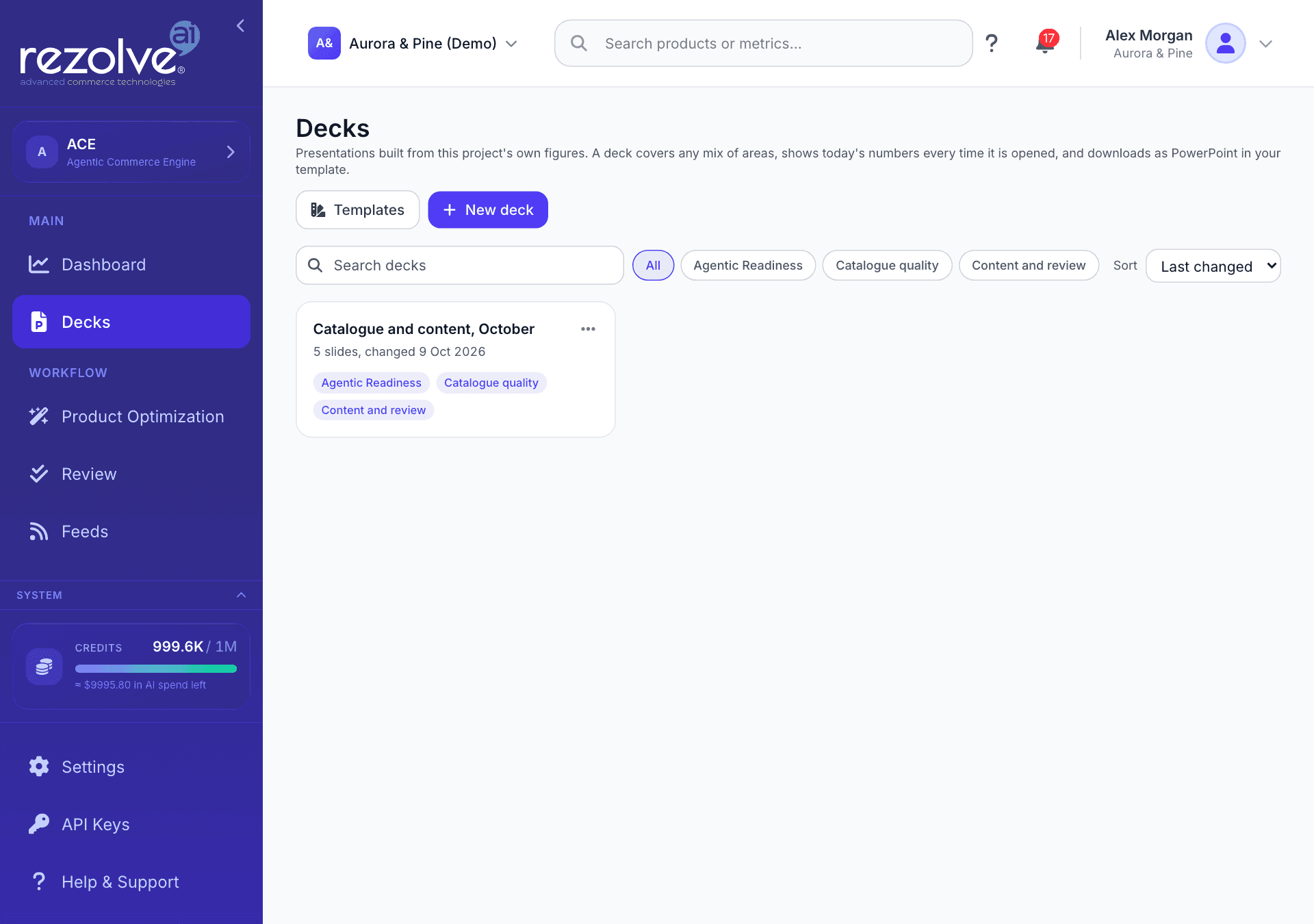Open the deck card three-dot menu
The height and width of the screenshot is (924, 1314).
588,329
